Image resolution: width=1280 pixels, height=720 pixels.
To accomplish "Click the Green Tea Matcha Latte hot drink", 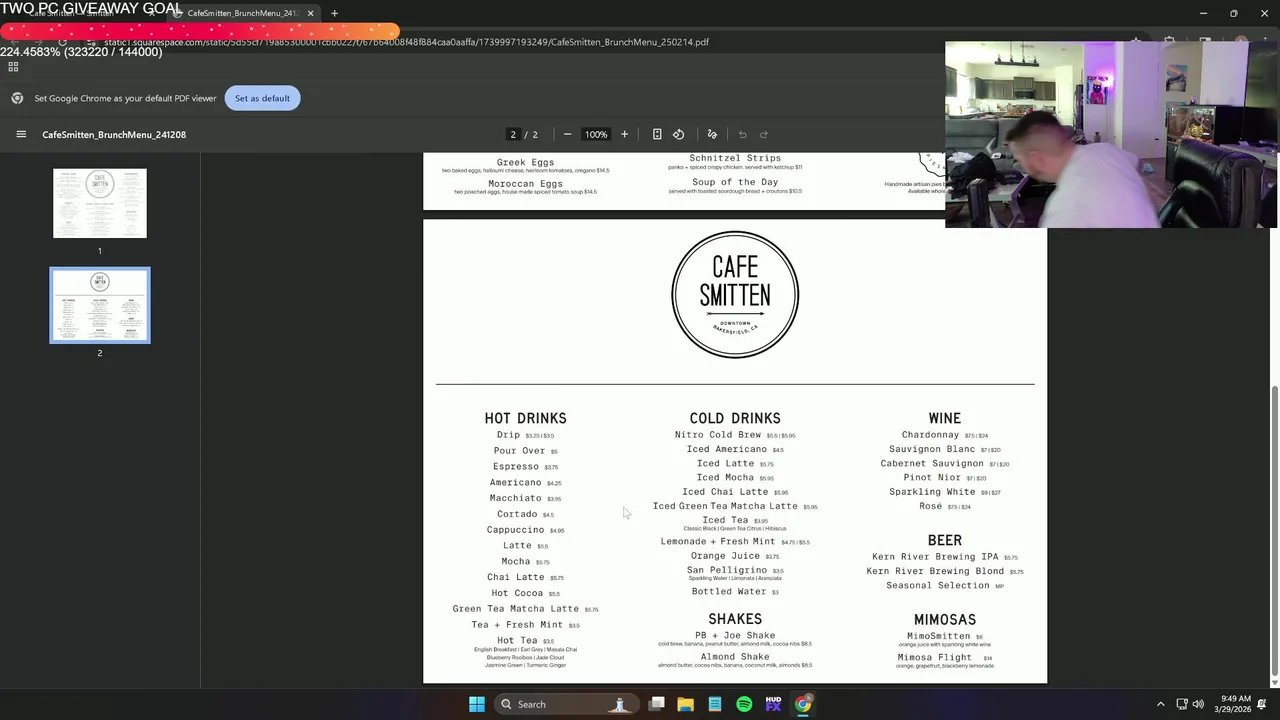I will point(525,609).
